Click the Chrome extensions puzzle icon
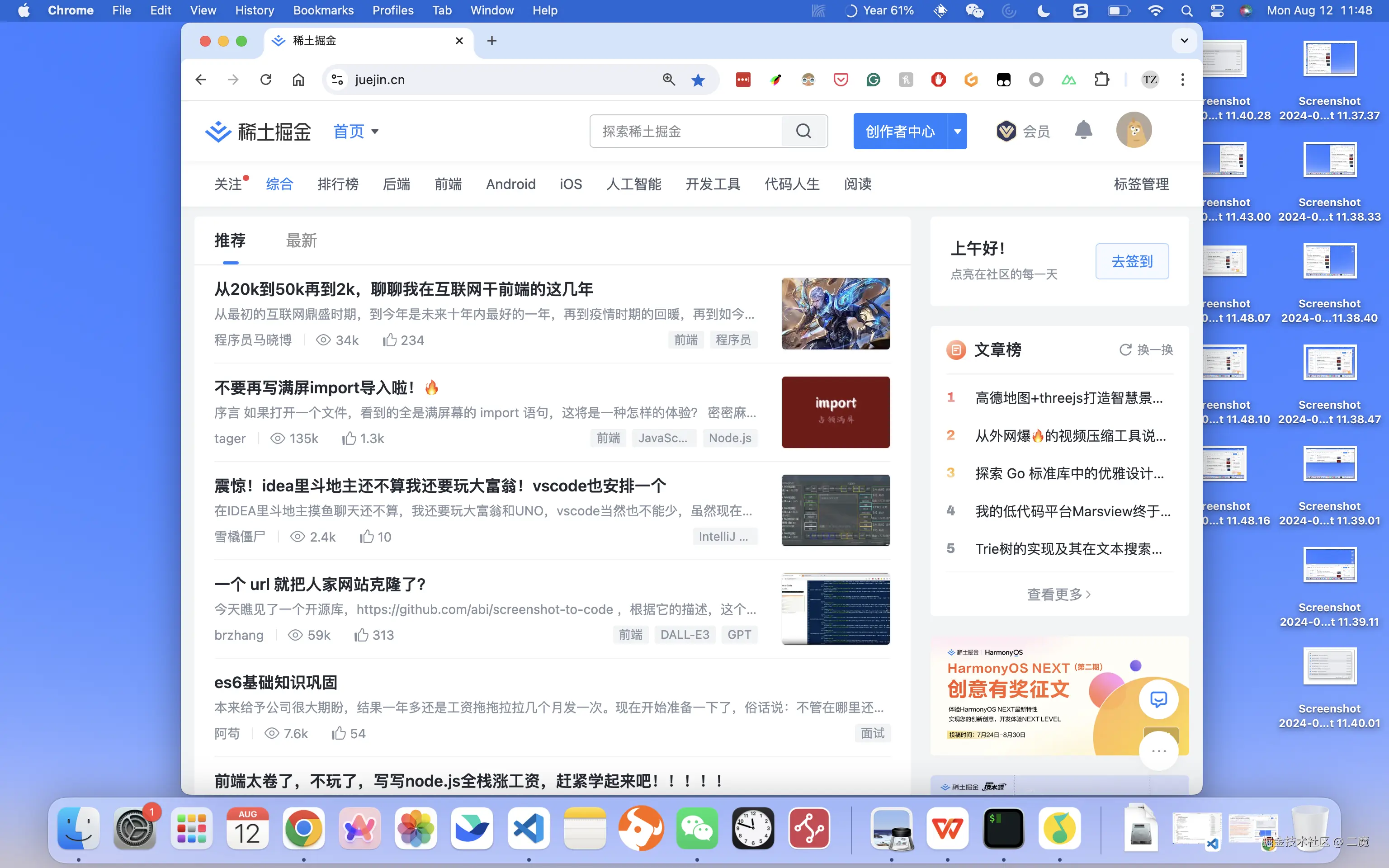The width and height of the screenshot is (1389, 868). coord(1102,79)
